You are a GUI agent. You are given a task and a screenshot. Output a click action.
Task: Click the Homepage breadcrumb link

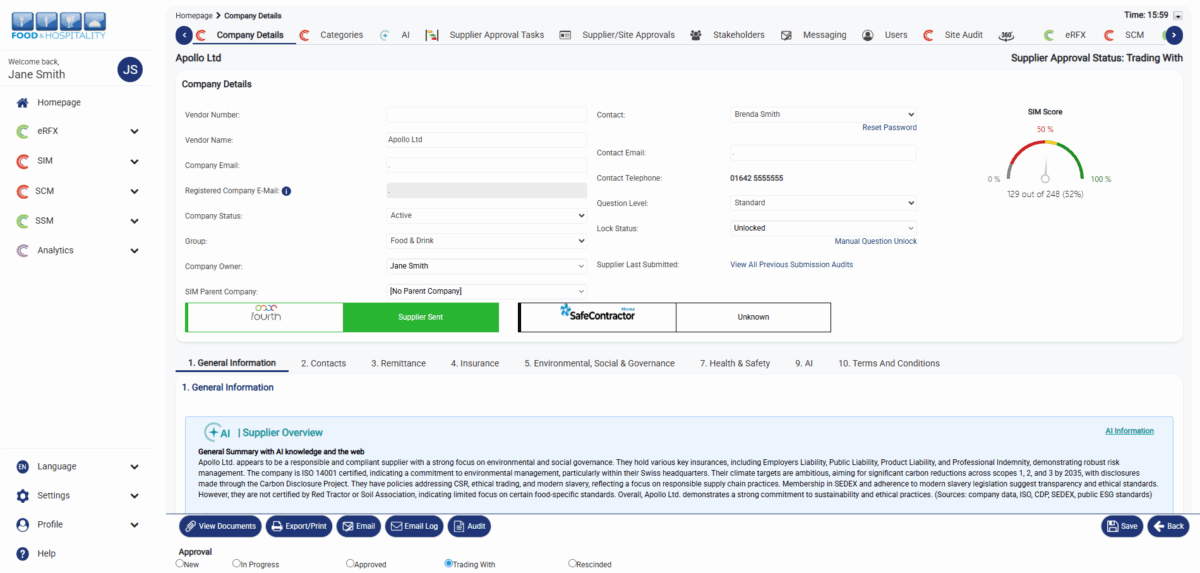point(193,16)
